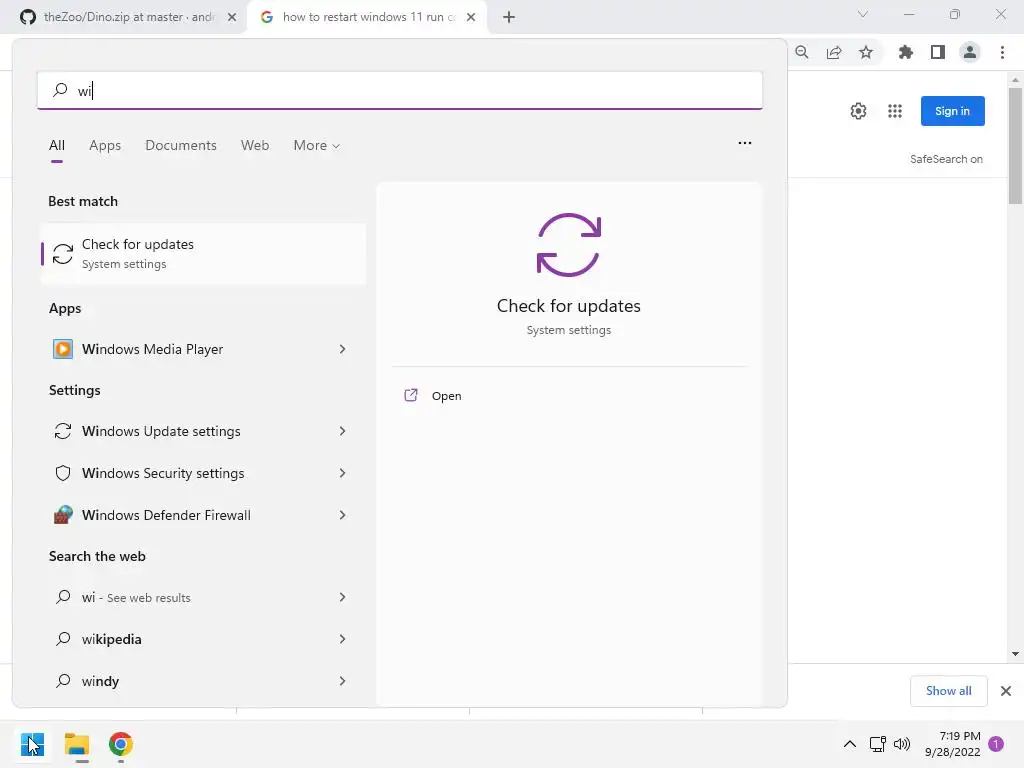Open the network status tray icon
The height and width of the screenshot is (768, 1024).
(x=877, y=744)
